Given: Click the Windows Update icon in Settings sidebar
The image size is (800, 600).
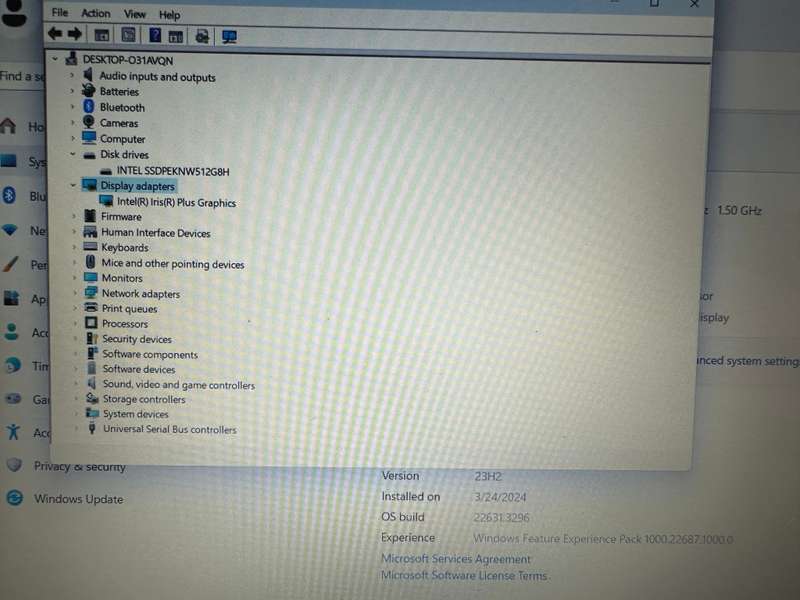Looking at the screenshot, I should 15,498.
